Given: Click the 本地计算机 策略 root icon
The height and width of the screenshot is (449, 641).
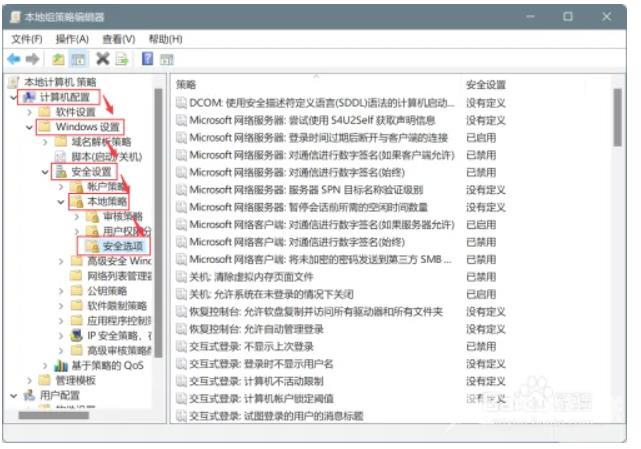Looking at the screenshot, I should coord(13,82).
